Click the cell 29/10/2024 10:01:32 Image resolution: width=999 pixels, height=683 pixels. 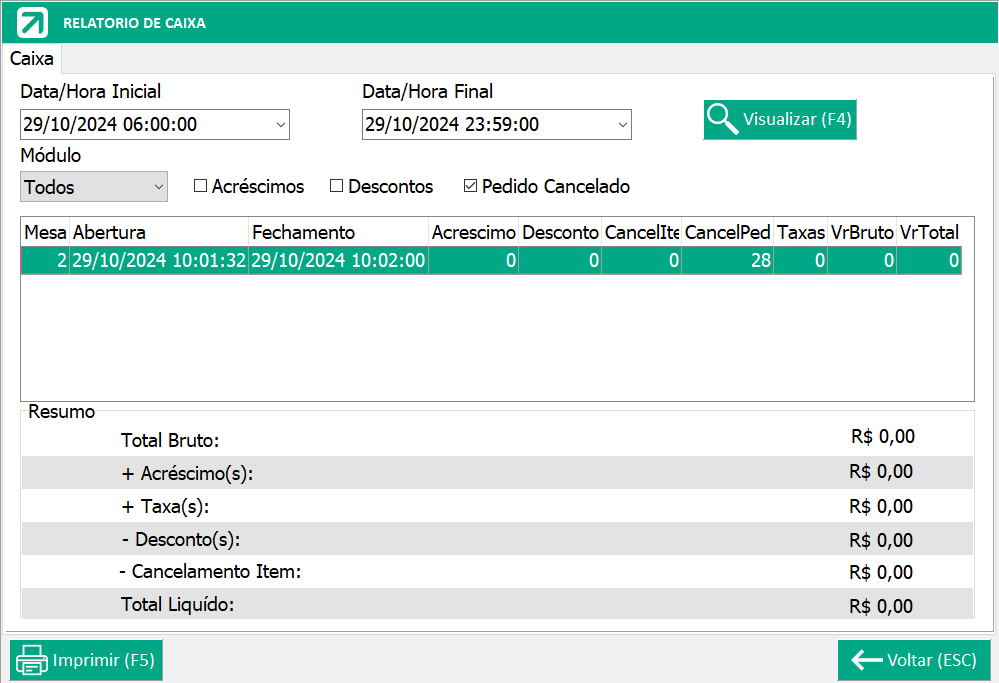pyautogui.click(x=159, y=260)
